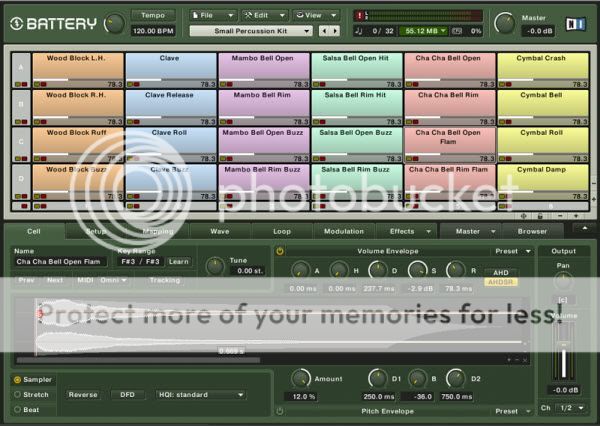
Task: Click the Tempo button
Action: click(x=153, y=15)
